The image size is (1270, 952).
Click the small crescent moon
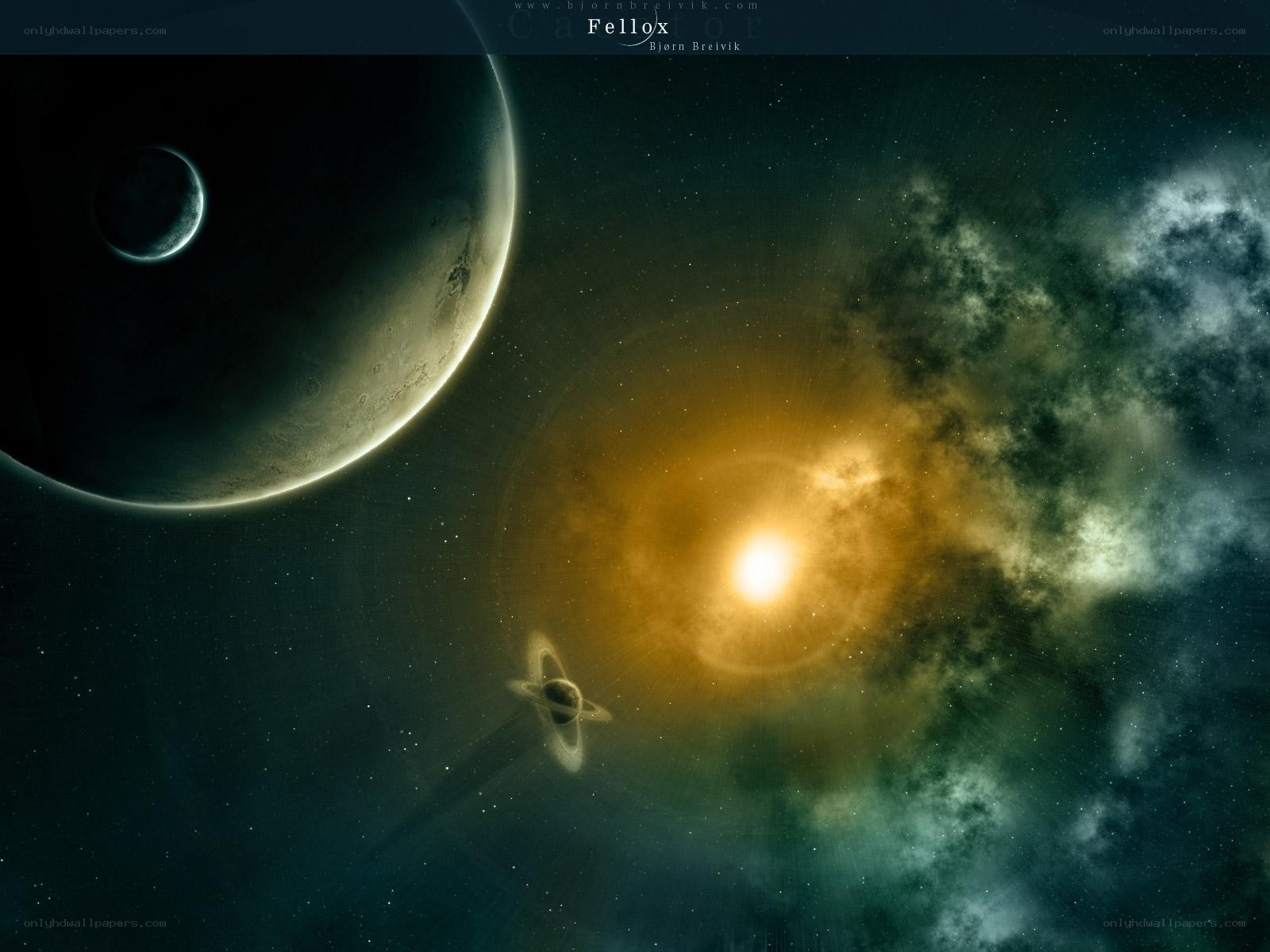151,204
